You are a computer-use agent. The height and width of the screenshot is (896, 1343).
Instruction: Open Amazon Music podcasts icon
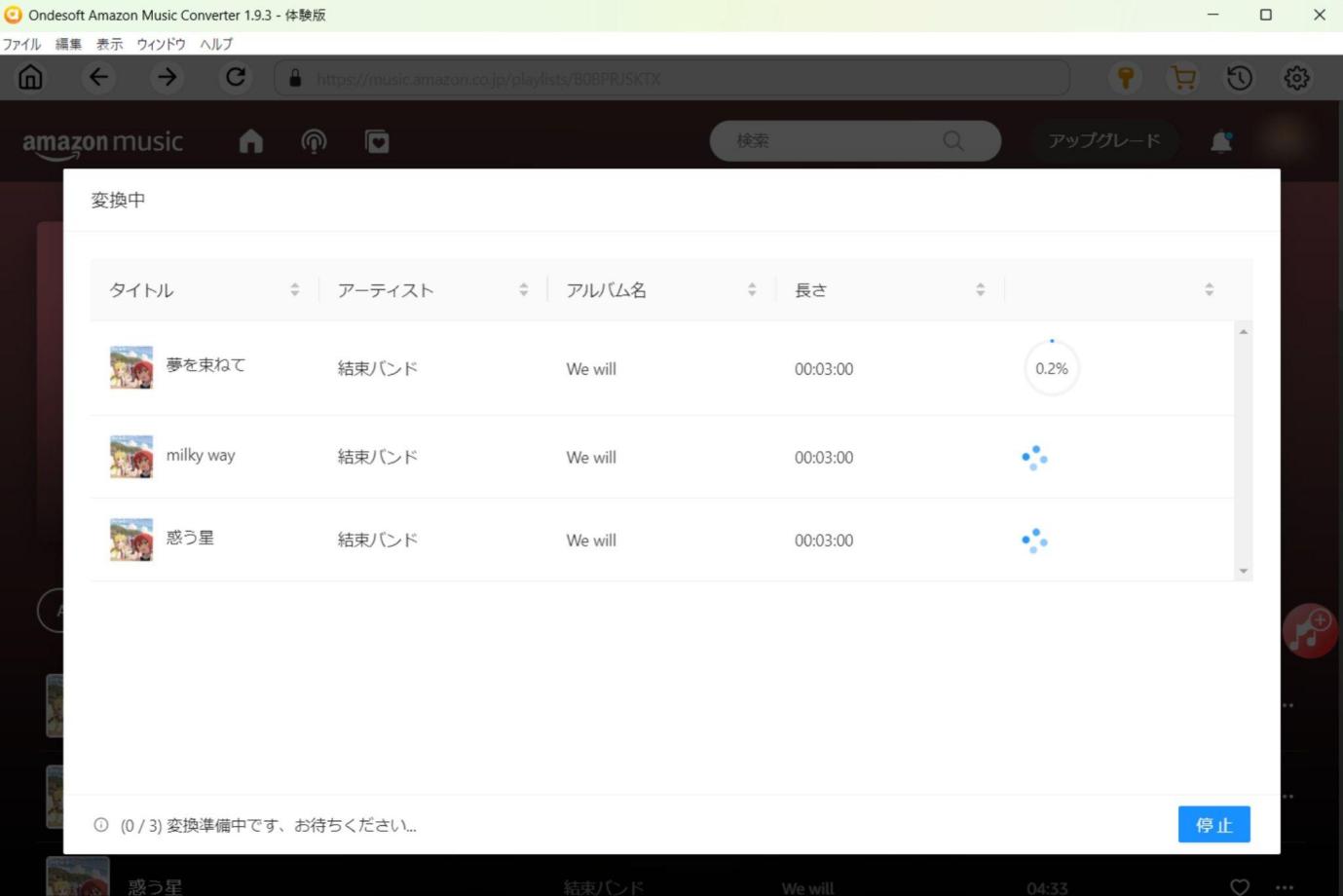(x=314, y=141)
